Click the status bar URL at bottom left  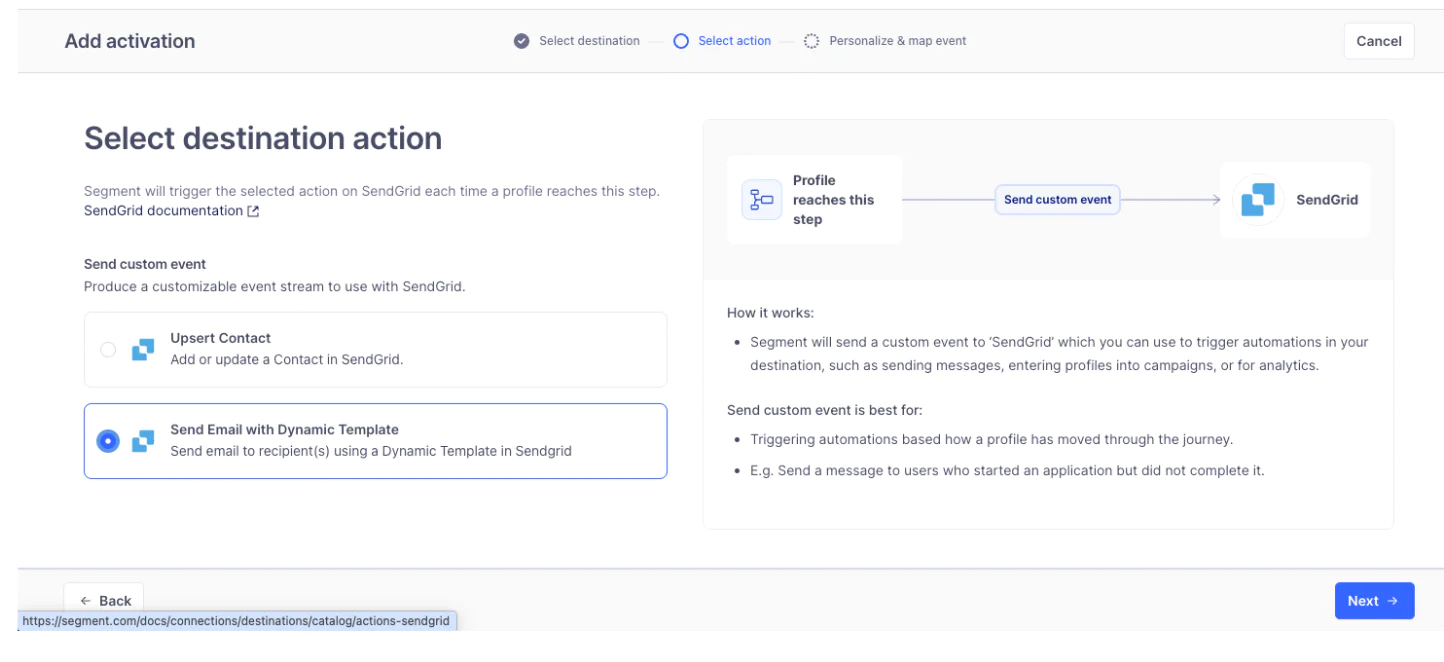[x=237, y=621]
